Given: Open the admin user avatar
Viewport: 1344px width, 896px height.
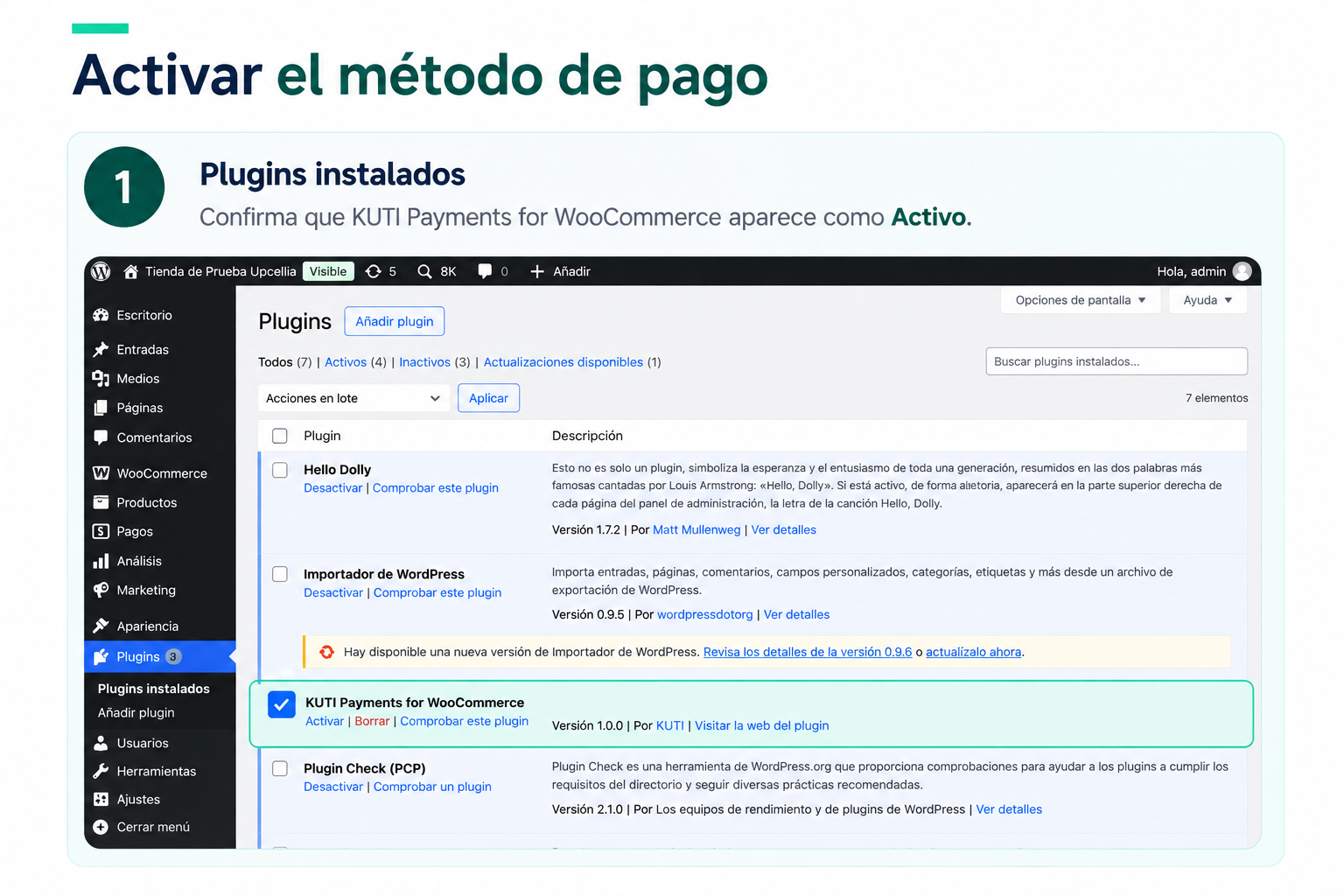Looking at the screenshot, I should click(1242, 271).
